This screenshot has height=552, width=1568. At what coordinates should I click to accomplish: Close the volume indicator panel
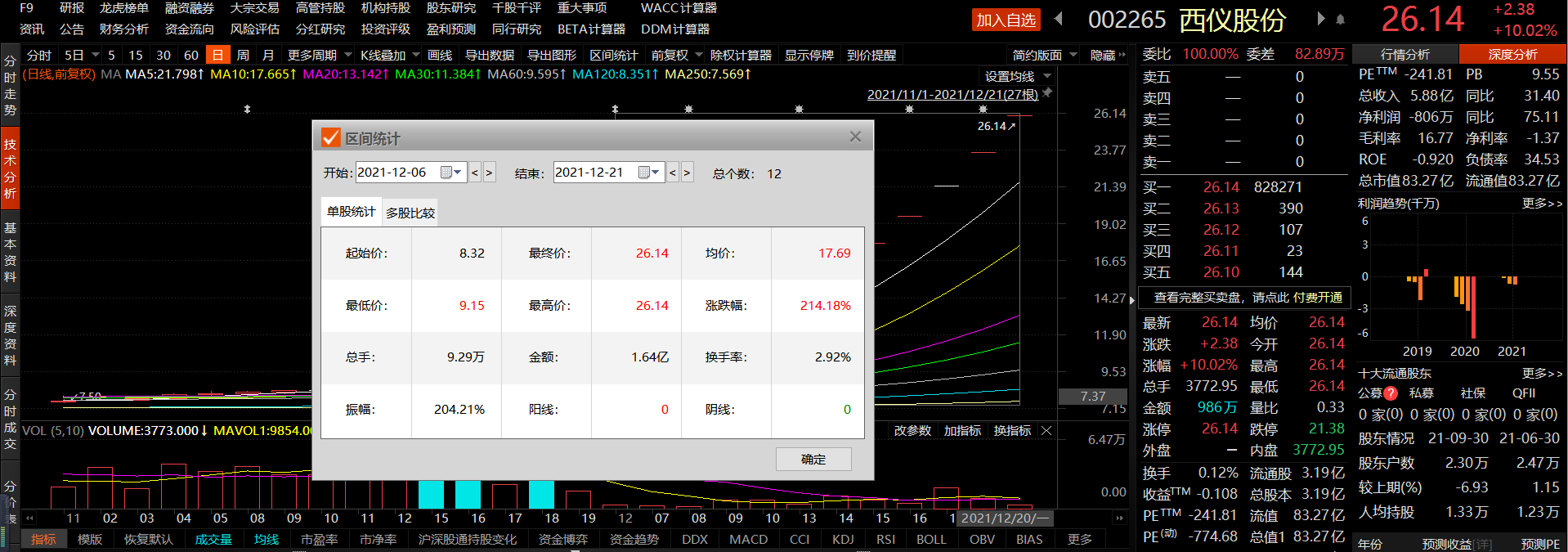1046,430
